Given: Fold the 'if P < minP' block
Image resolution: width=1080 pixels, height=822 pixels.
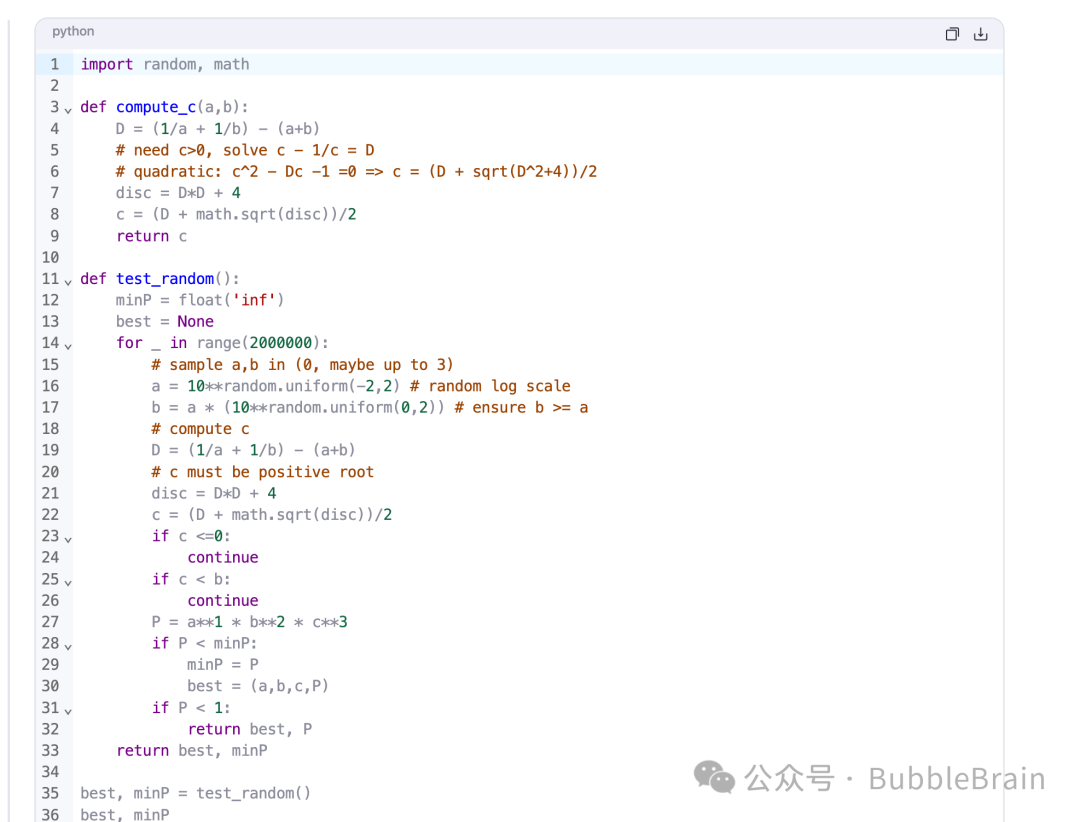Looking at the screenshot, I should [x=68, y=645].
